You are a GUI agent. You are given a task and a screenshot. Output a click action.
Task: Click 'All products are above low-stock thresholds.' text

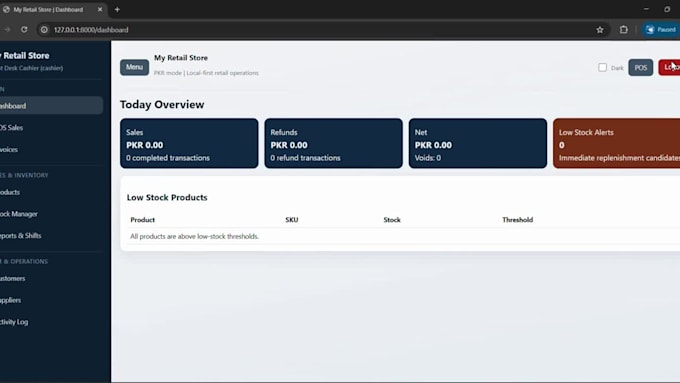click(194, 236)
